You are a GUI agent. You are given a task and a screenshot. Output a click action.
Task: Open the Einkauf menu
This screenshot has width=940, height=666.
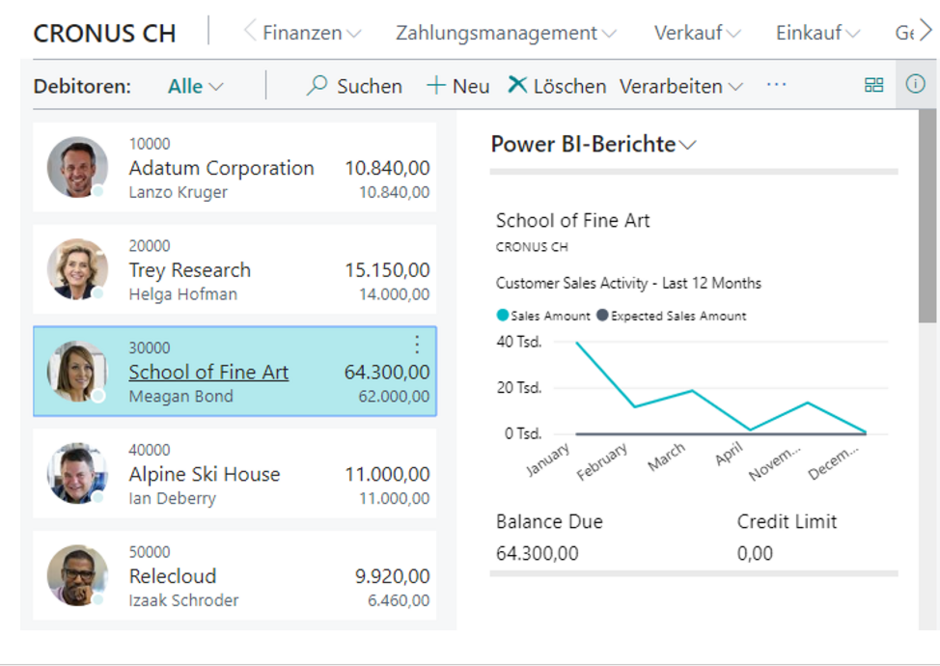(x=817, y=32)
